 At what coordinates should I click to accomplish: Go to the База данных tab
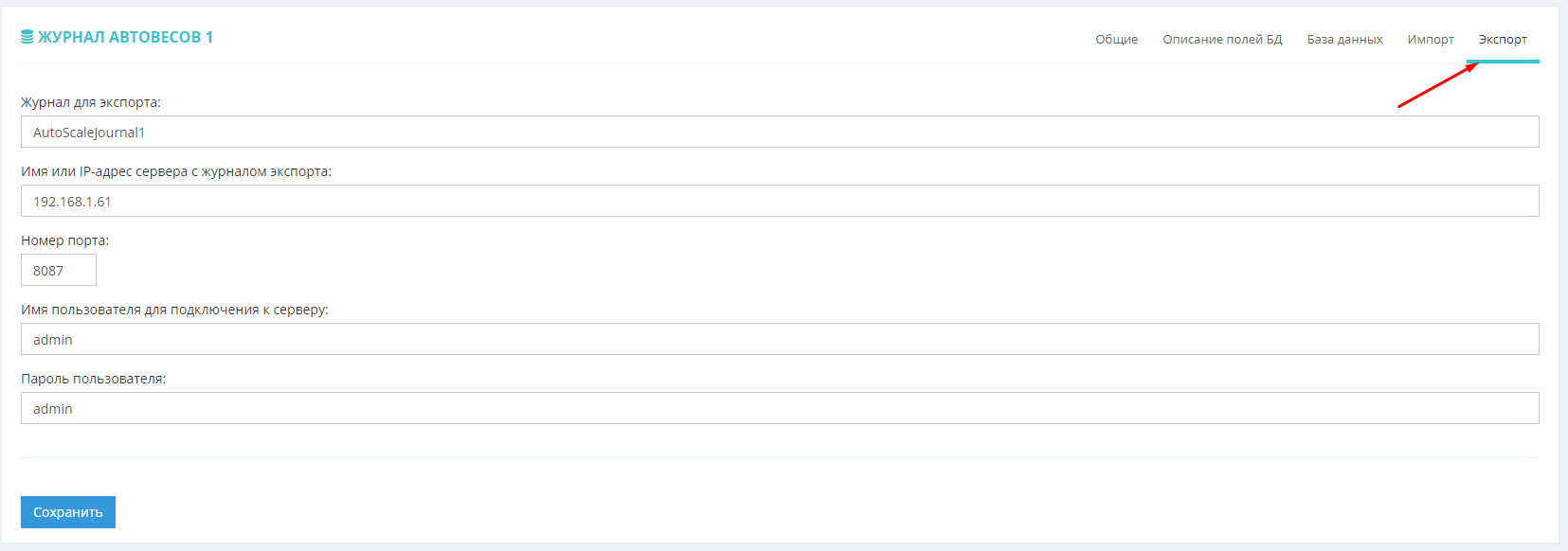(1344, 39)
